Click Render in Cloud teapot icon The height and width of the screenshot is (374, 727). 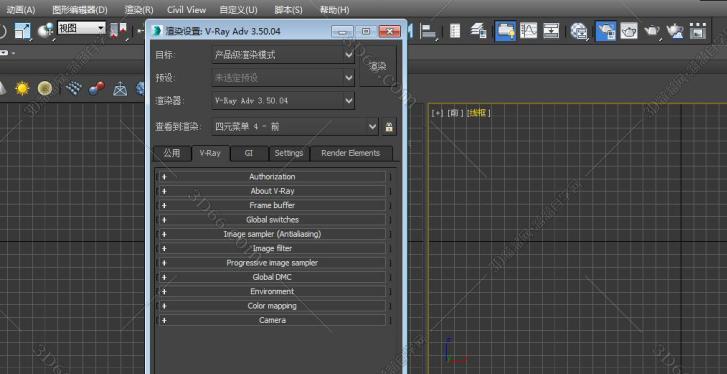(x=675, y=31)
